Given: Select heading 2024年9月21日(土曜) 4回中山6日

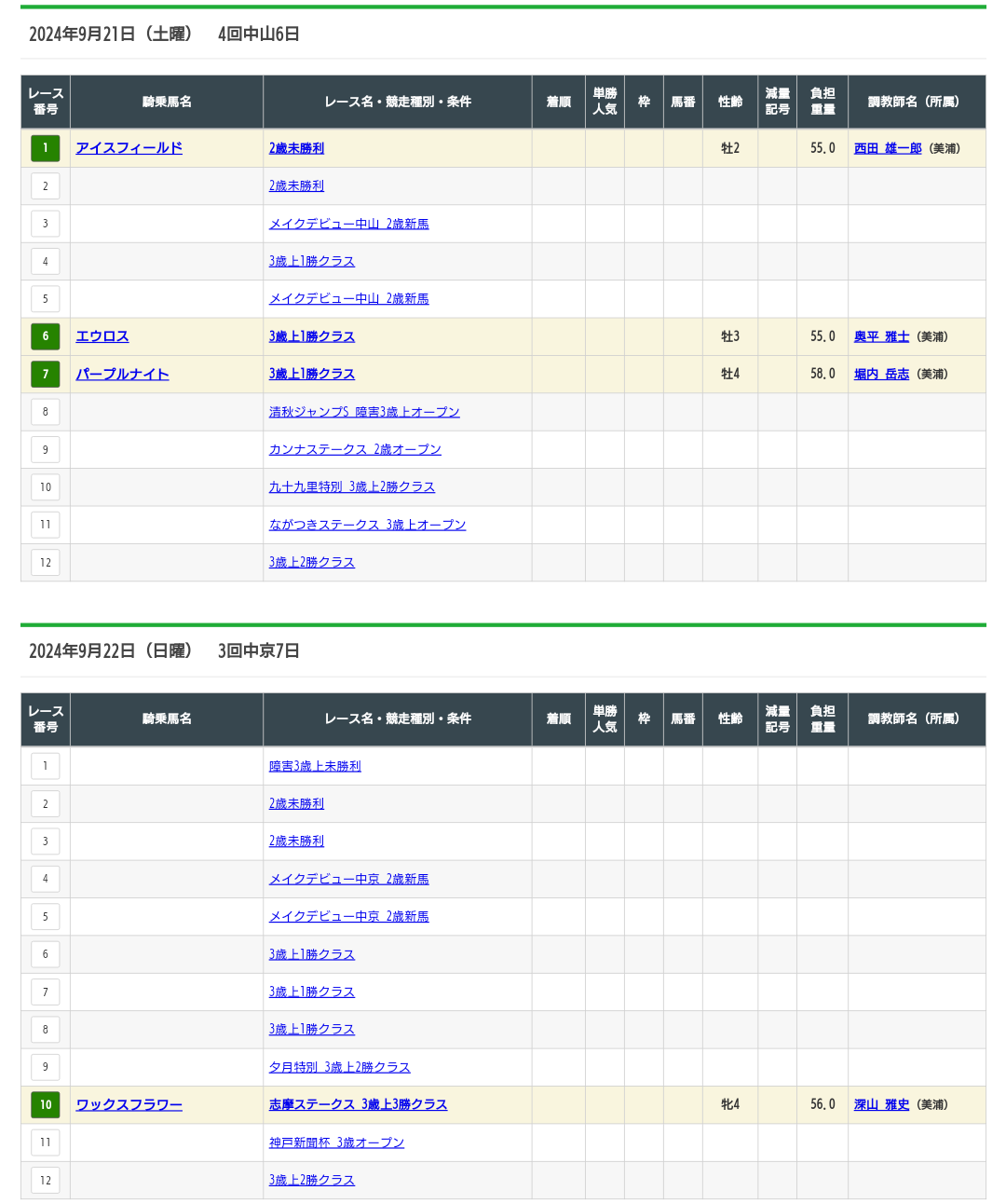Looking at the screenshot, I should click(164, 34).
